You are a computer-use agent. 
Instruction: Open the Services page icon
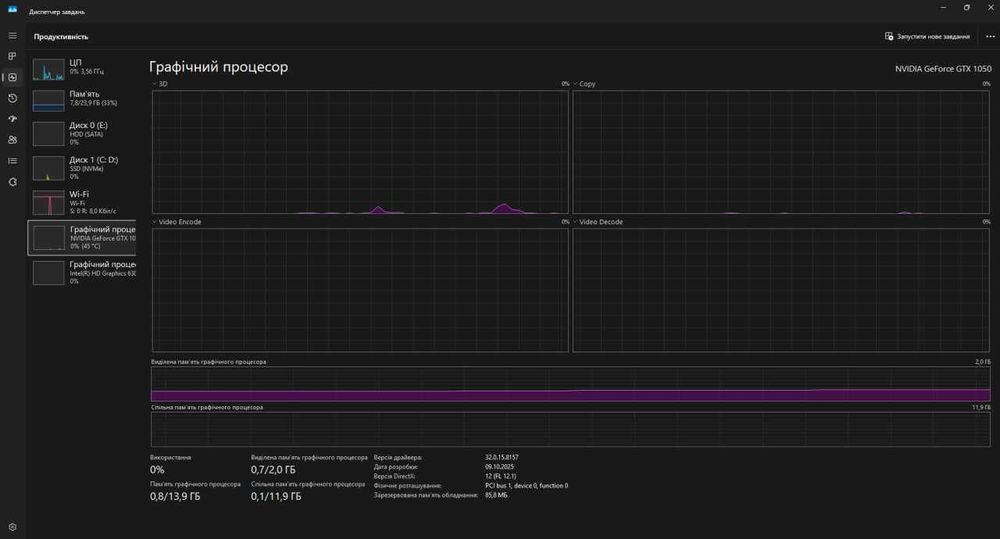point(12,182)
